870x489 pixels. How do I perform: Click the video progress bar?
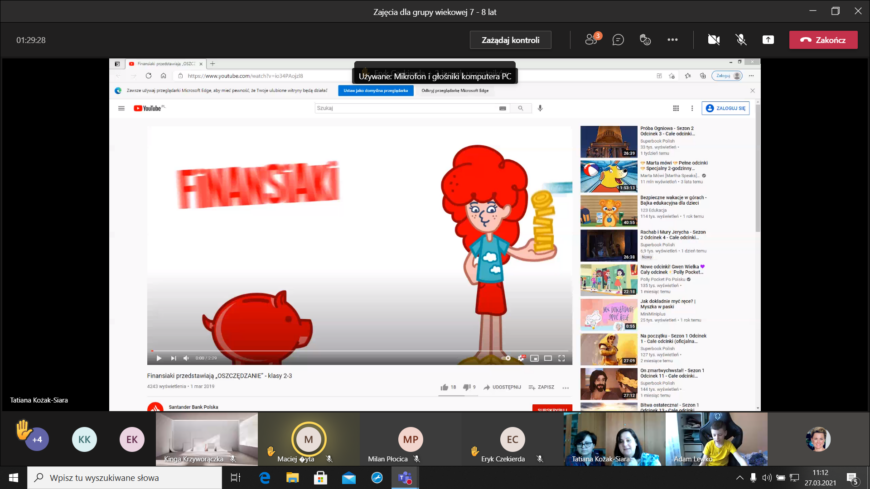360,351
